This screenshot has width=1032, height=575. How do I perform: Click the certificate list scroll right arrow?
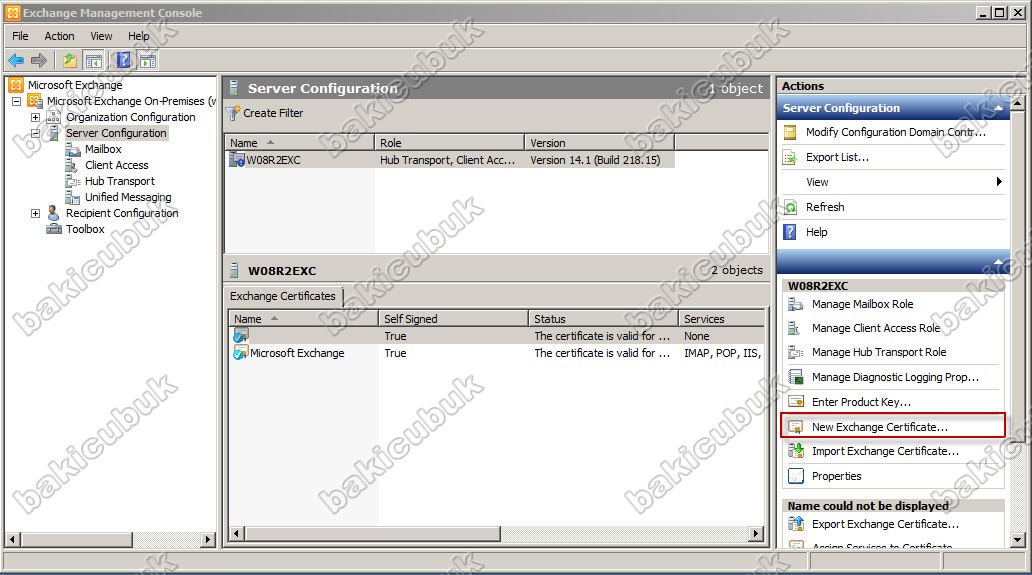[x=757, y=533]
